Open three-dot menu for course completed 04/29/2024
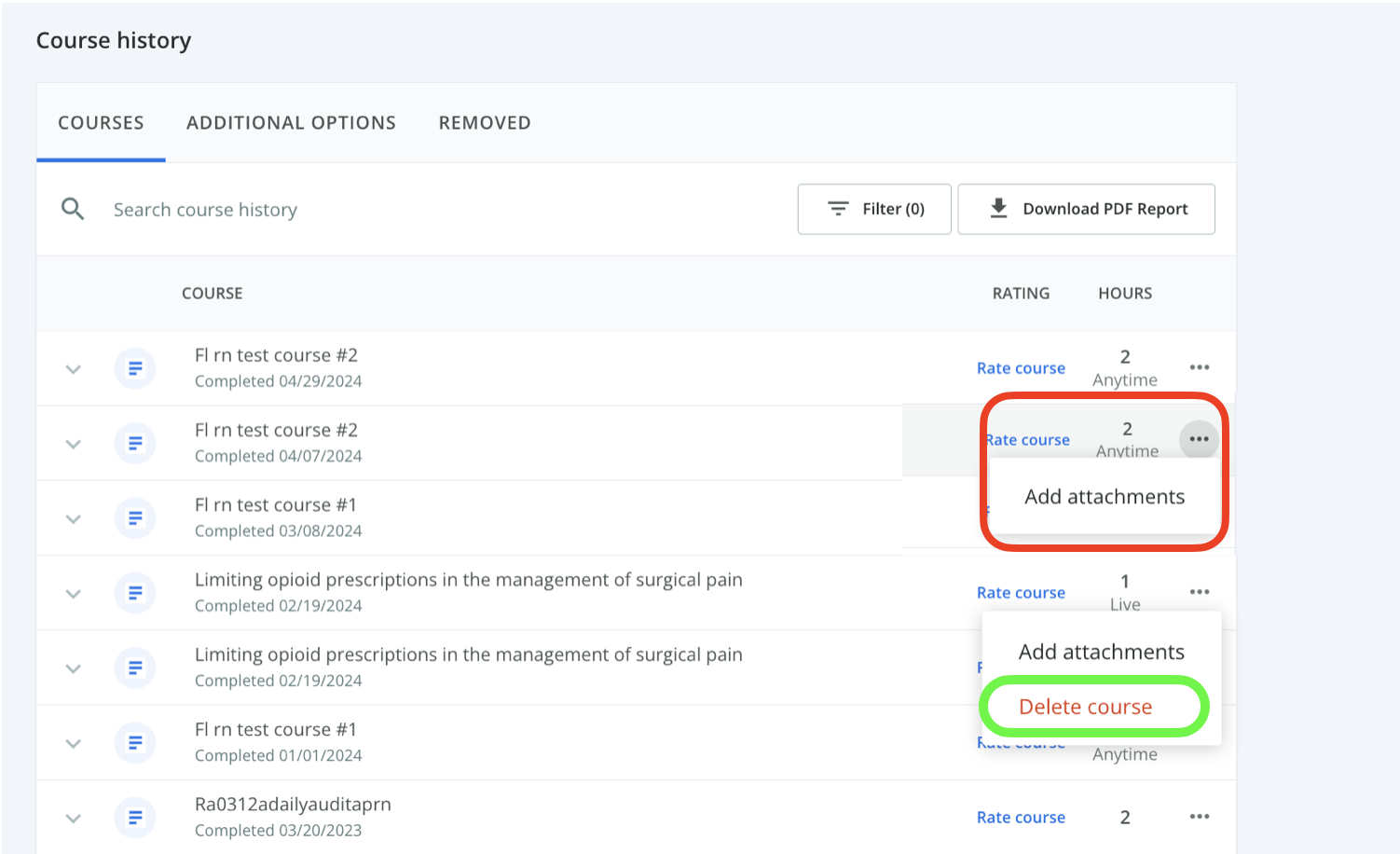The height and width of the screenshot is (854, 1400). 1199,367
